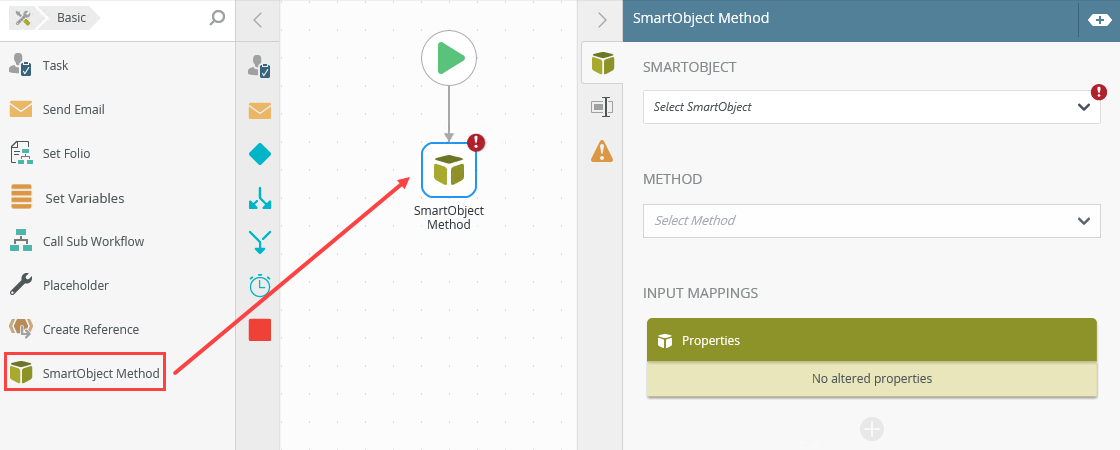Click the SmartObject Method panel title

click(x=701, y=19)
